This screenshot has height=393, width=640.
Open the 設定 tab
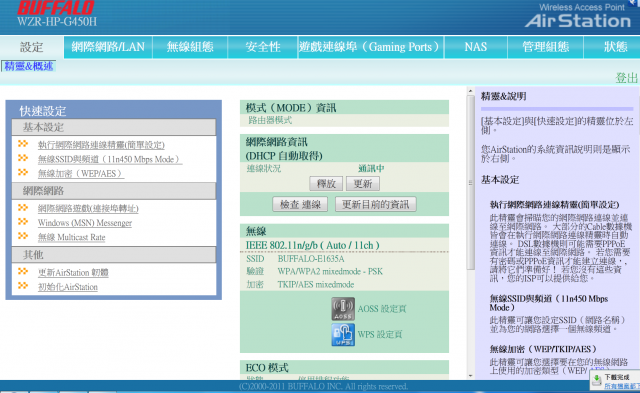[31, 47]
